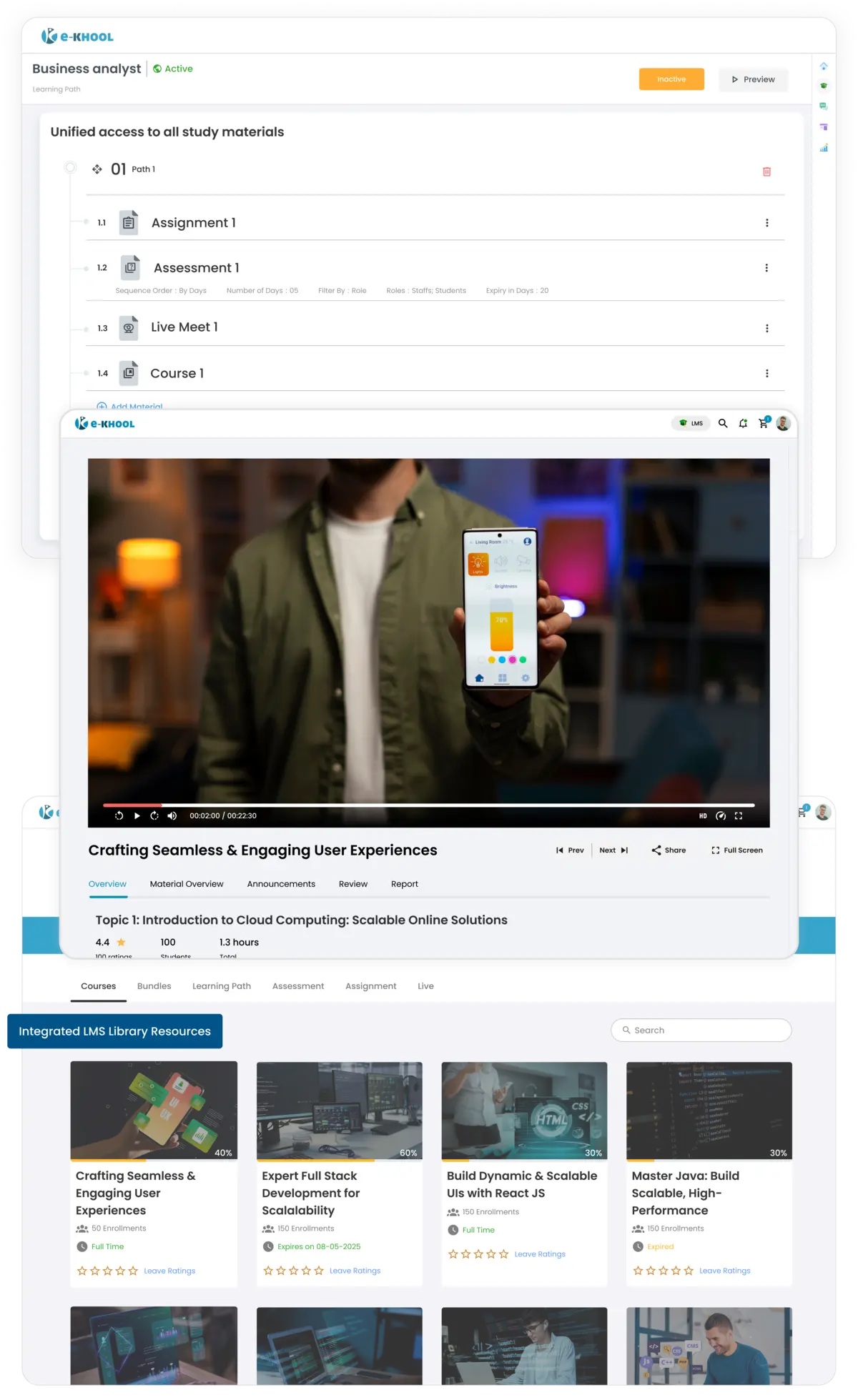858x1400 pixels.
Task: Open playback speed control
Action: [721, 815]
